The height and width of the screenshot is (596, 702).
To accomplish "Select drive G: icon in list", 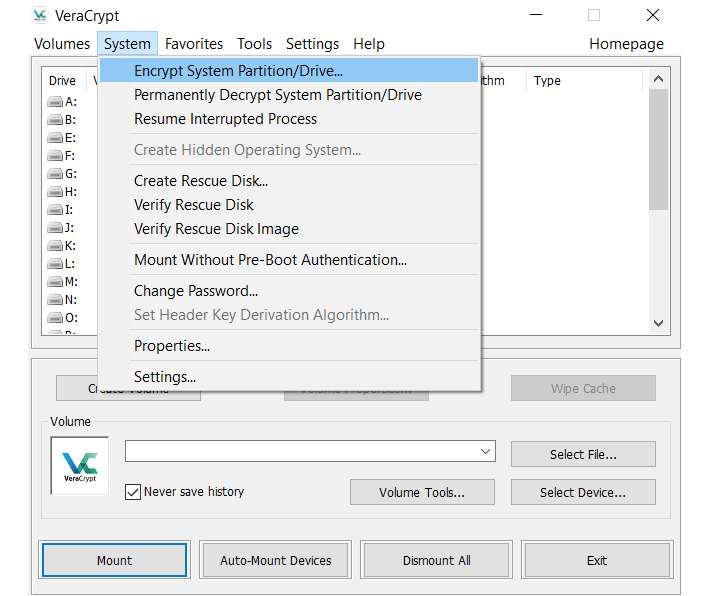I will (55, 173).
